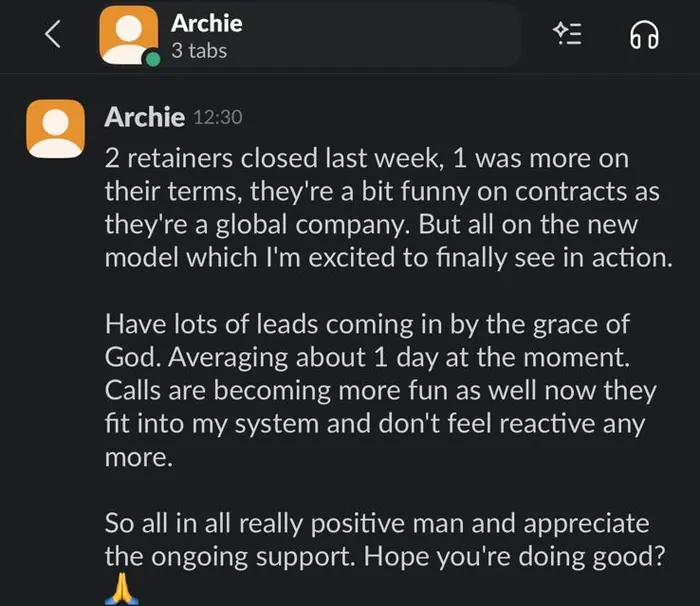Select the paragraph starting 'So all in all'
The width and height of the screenshot is (700, 606).
pyautogui.click(x=385, y=557)
